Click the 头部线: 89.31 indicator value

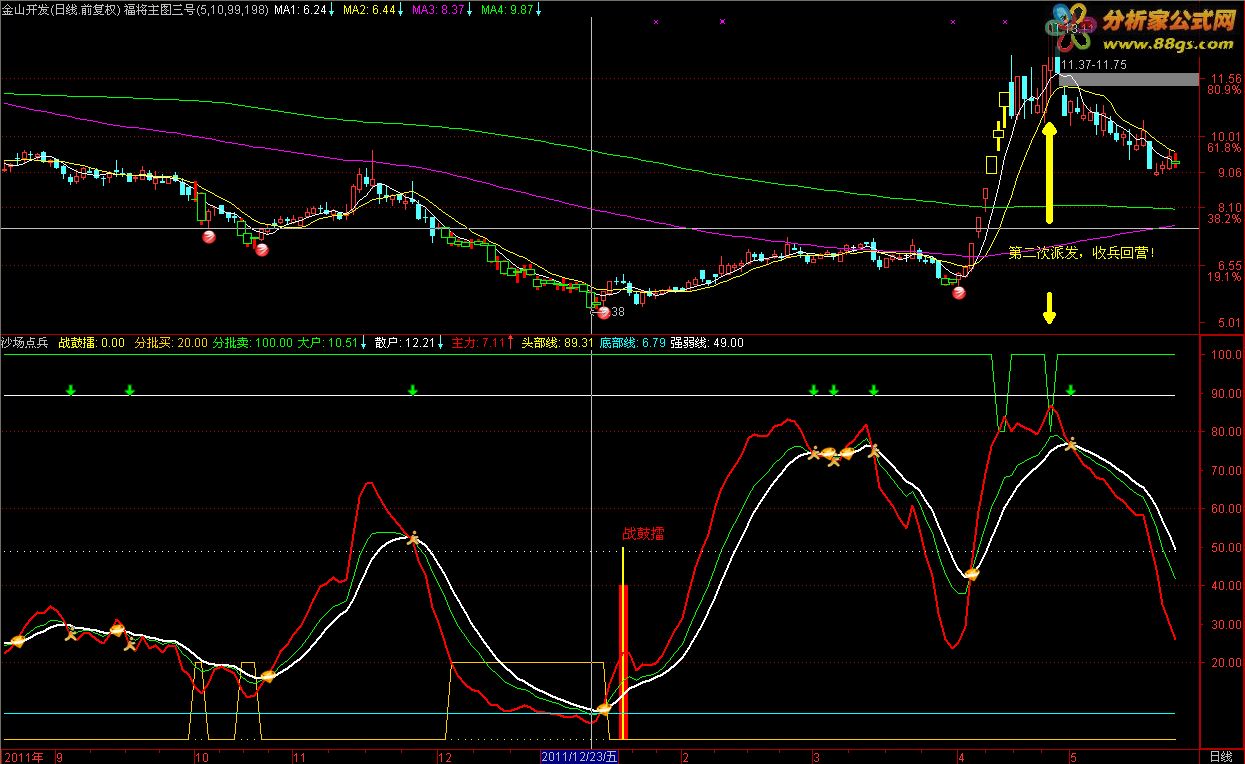point(556,343)
